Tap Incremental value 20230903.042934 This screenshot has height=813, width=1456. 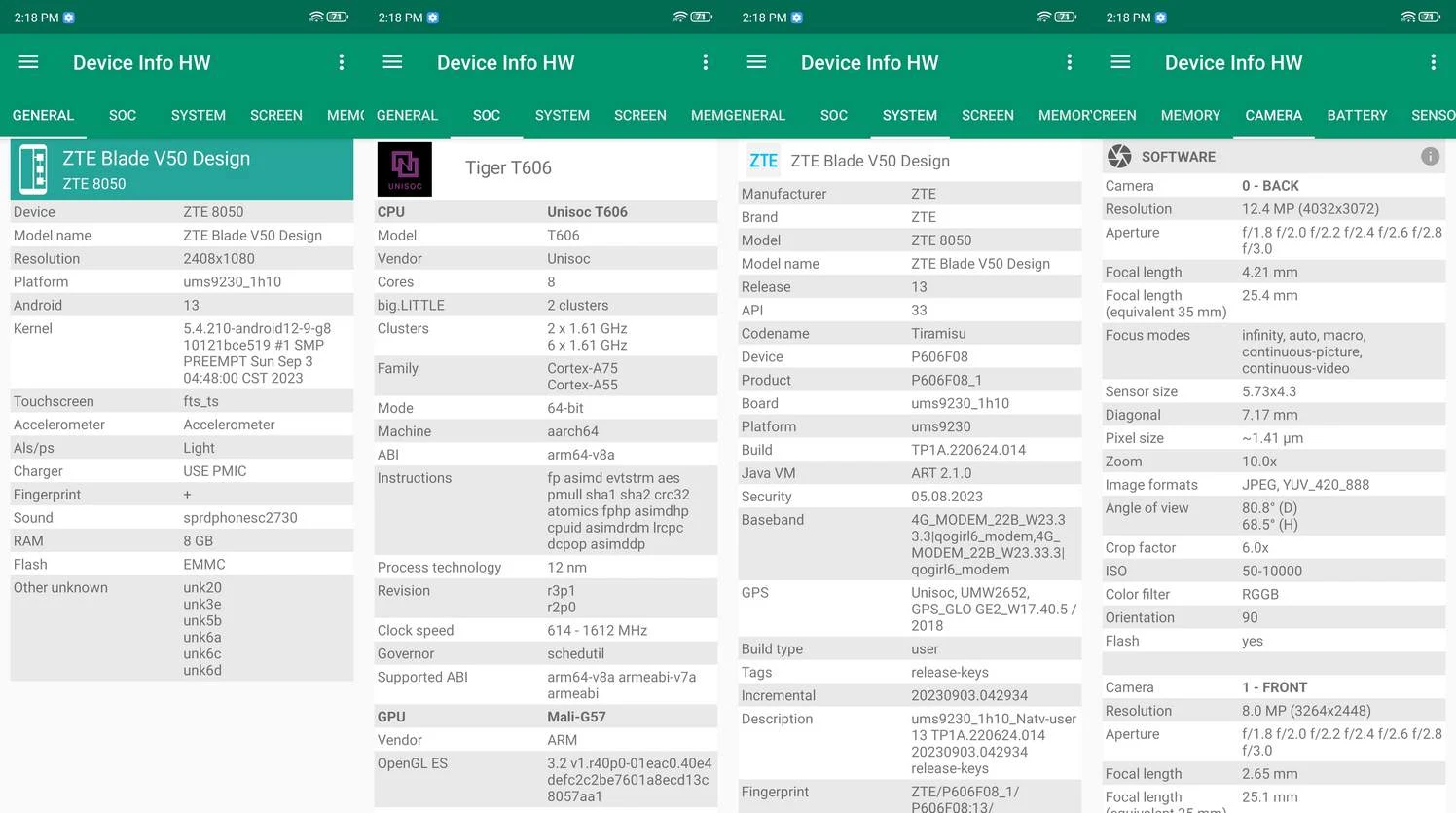(969, 695)
